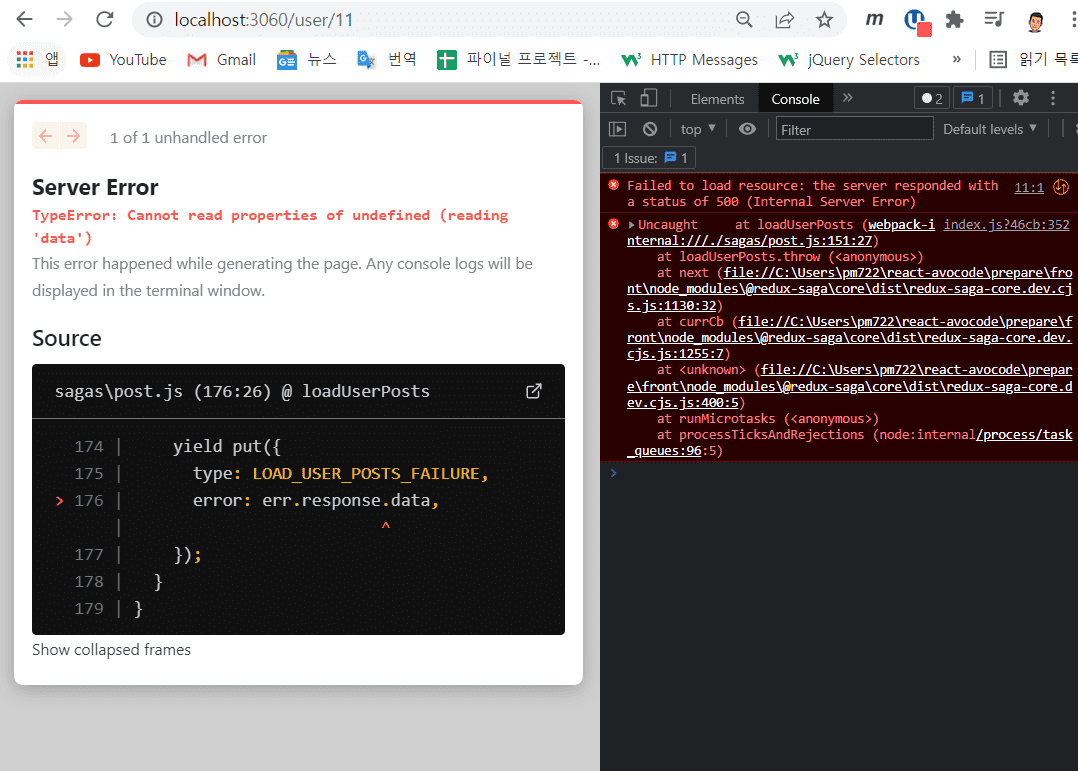The image size is (1078, 771).
Task: Open the Chrome profile avatar
Action: tap(1035, 21)
